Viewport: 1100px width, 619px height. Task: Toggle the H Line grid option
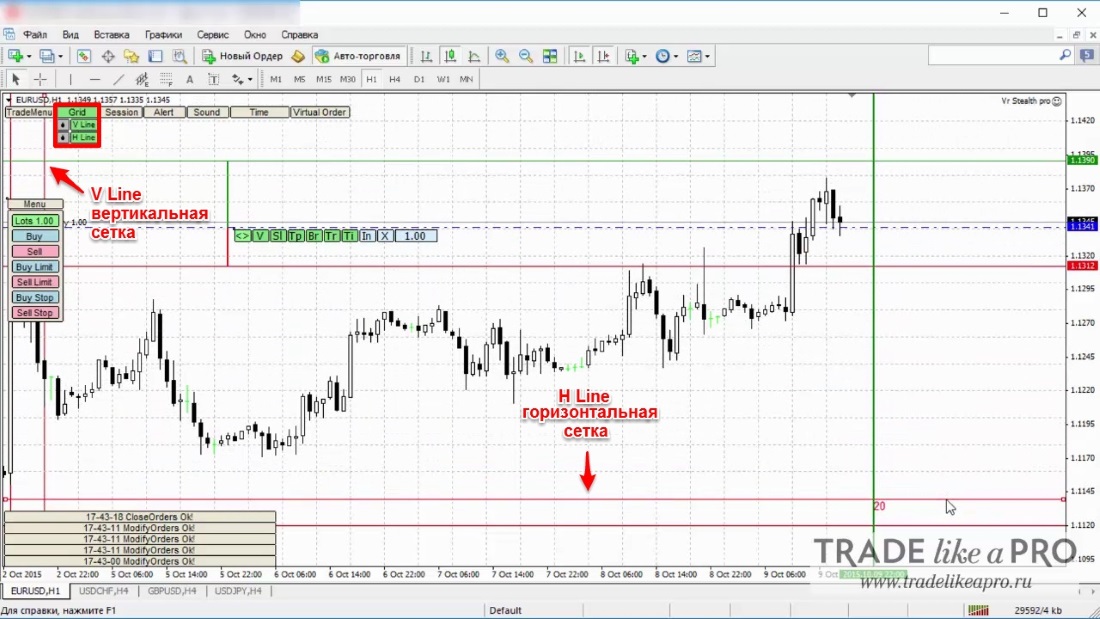point(83,138)
